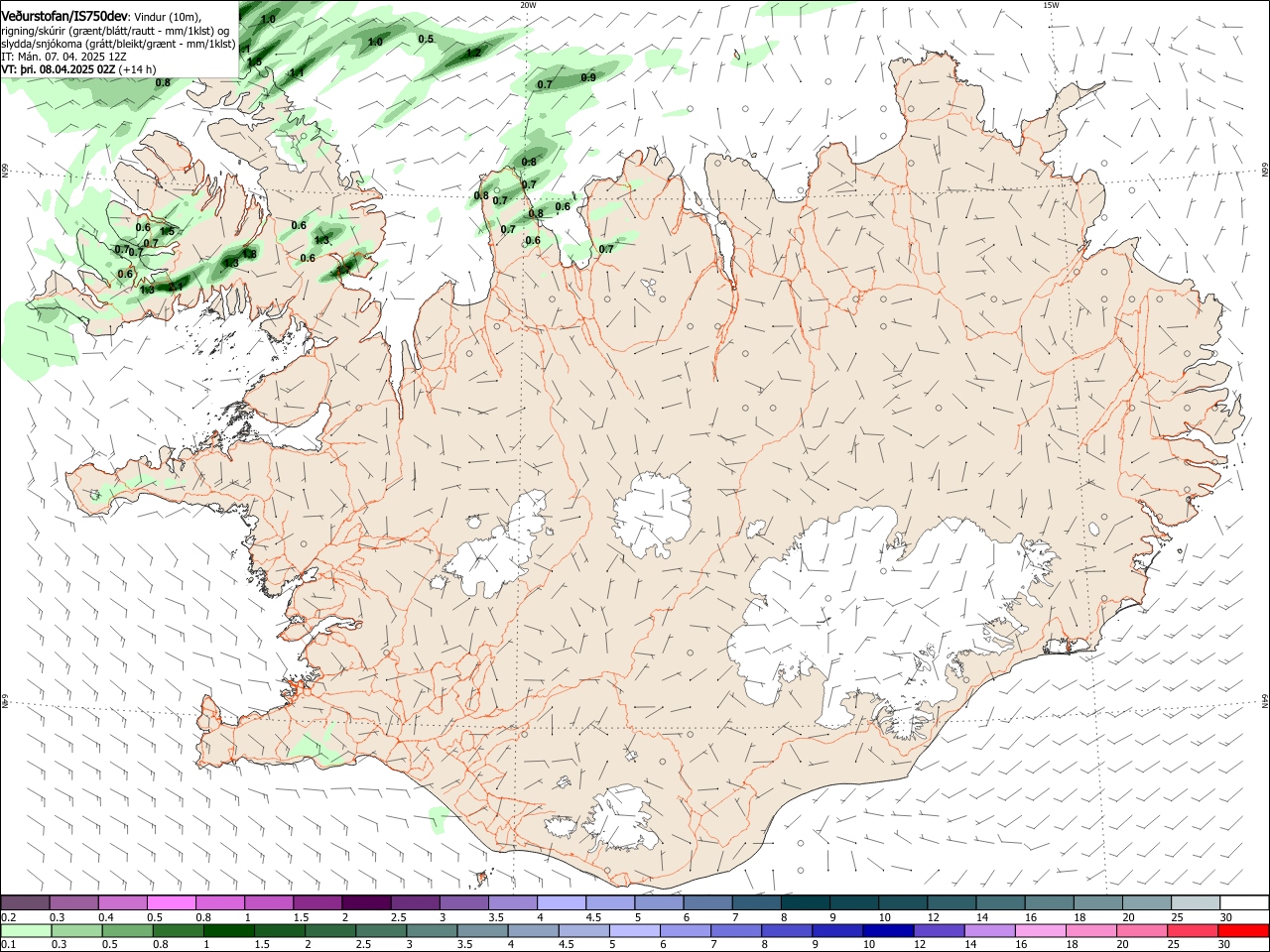Select the '0.1' label in the legend

pyautogui.click(x=8, y=945)
